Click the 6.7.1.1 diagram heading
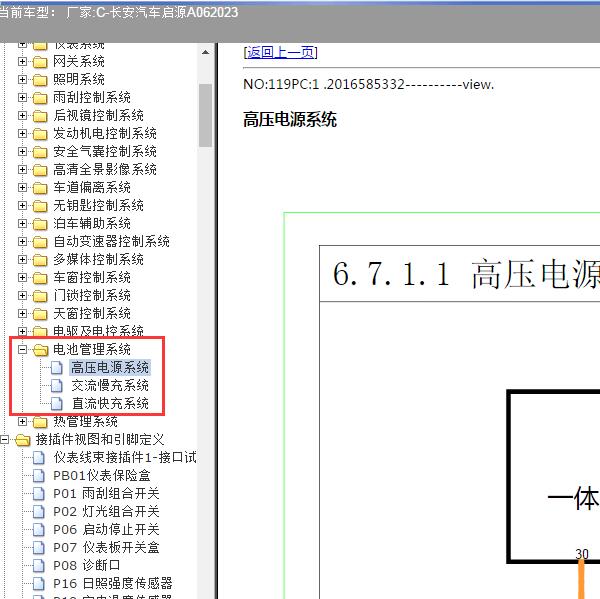Image resolution: width=600 pixels, height=599 pixels. 466,274
